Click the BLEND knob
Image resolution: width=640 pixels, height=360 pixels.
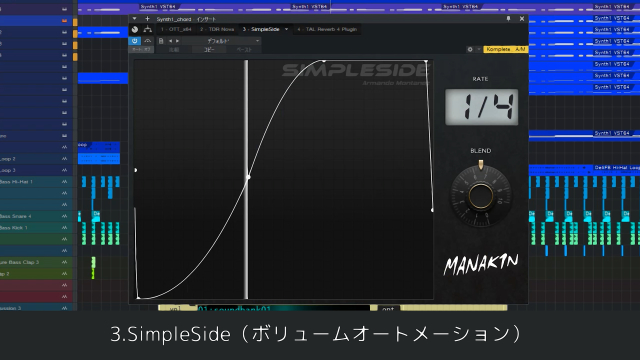pos(480,196)
